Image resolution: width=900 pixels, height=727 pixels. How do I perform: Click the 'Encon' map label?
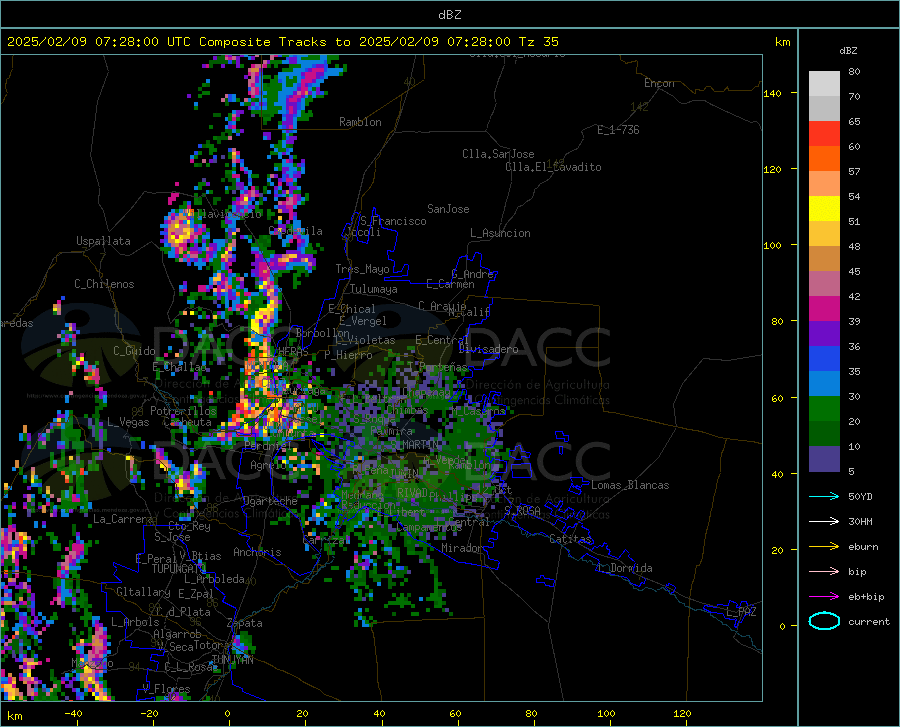coord(659,83)
